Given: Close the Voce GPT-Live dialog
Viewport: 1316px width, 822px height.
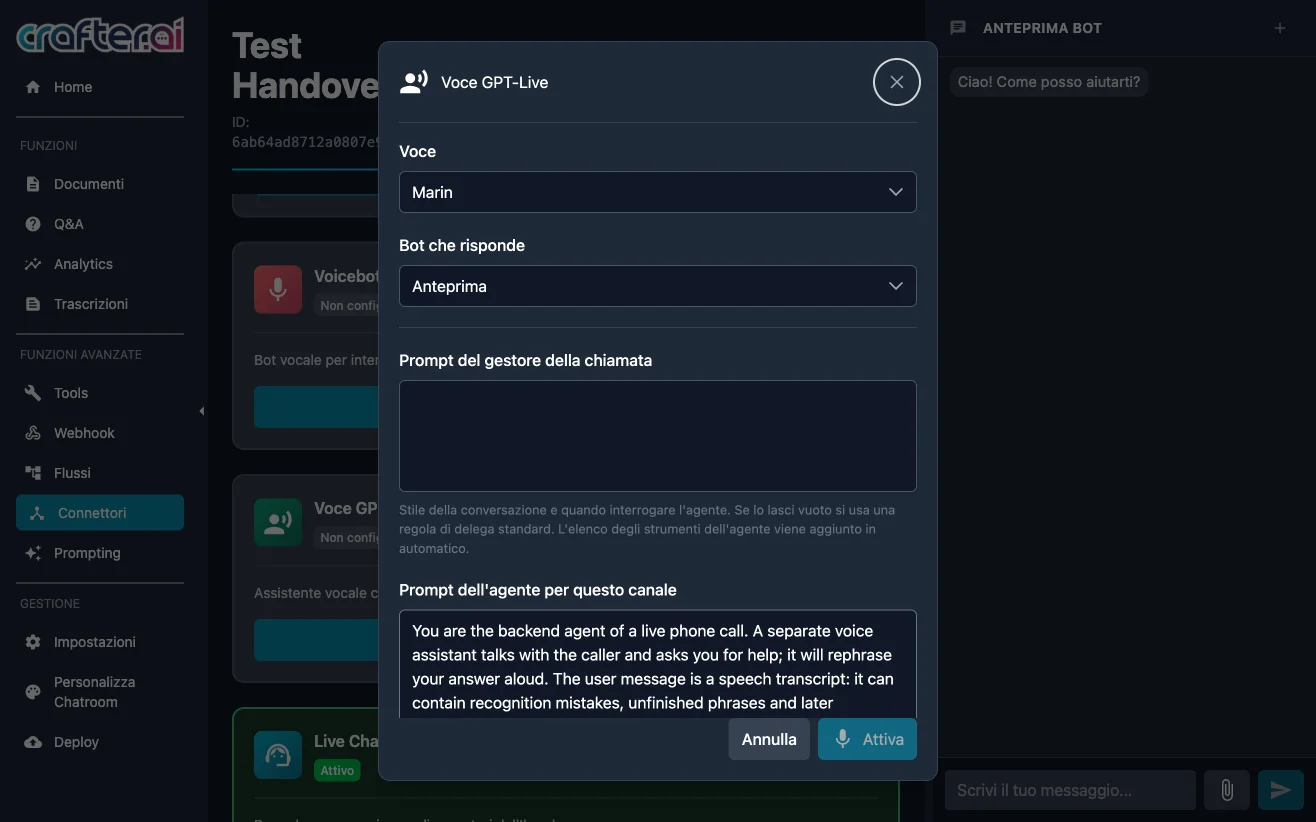Looking at the screenshot, I should (x=897, y=82).
